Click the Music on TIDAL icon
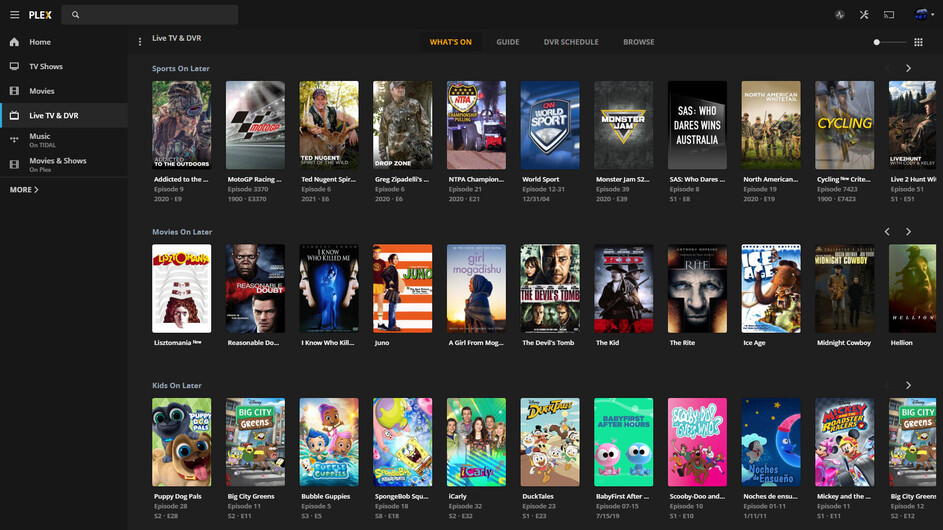 coord(14,140)
